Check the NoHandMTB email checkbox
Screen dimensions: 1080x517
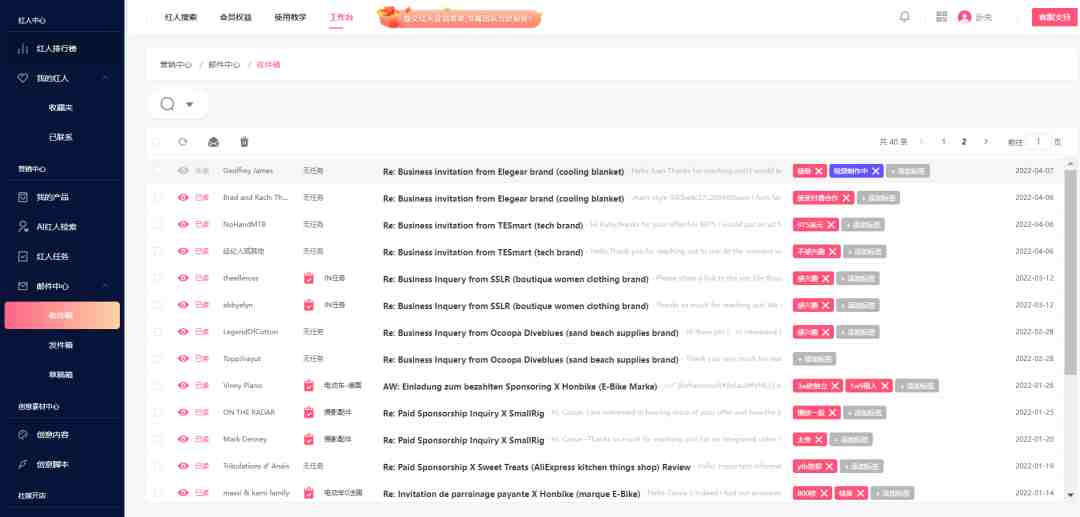tap(158, 224)
